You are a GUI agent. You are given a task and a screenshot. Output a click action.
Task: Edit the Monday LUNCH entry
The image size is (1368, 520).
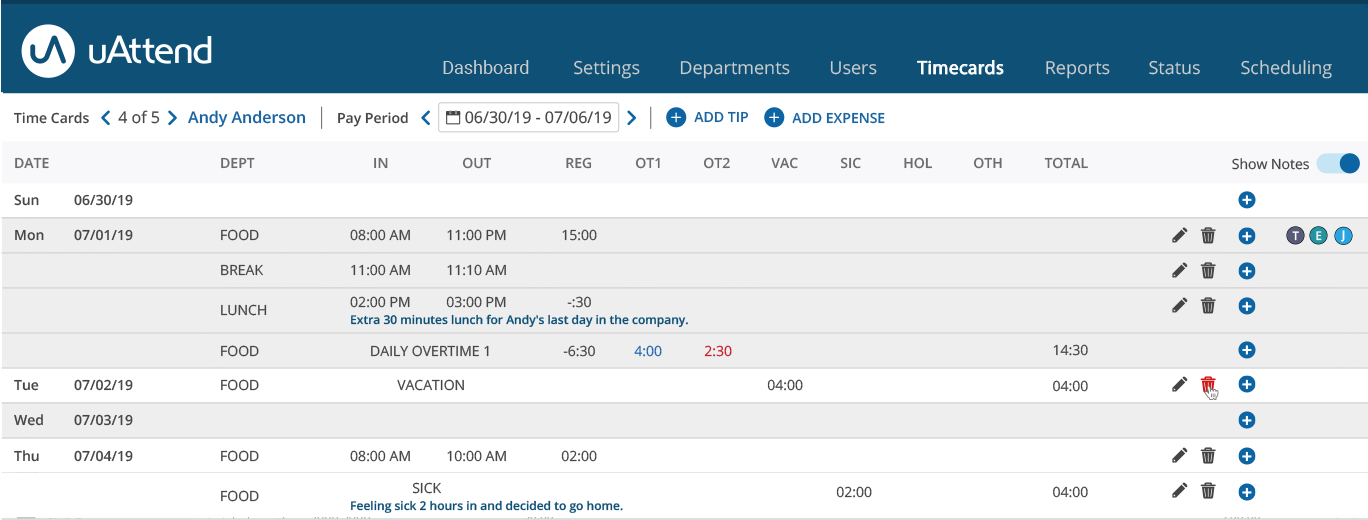(1180, 306)
